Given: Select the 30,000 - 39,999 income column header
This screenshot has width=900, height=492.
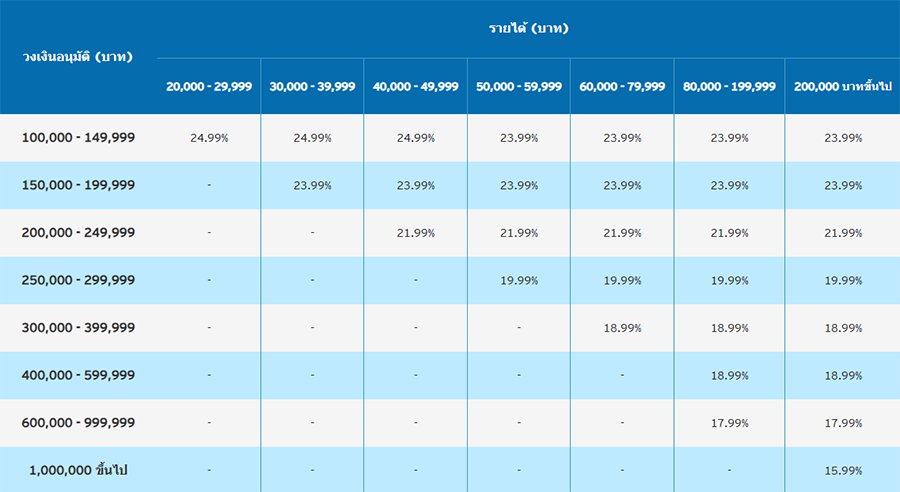Looking at the screenshot, I should click(x=312, y=87).
